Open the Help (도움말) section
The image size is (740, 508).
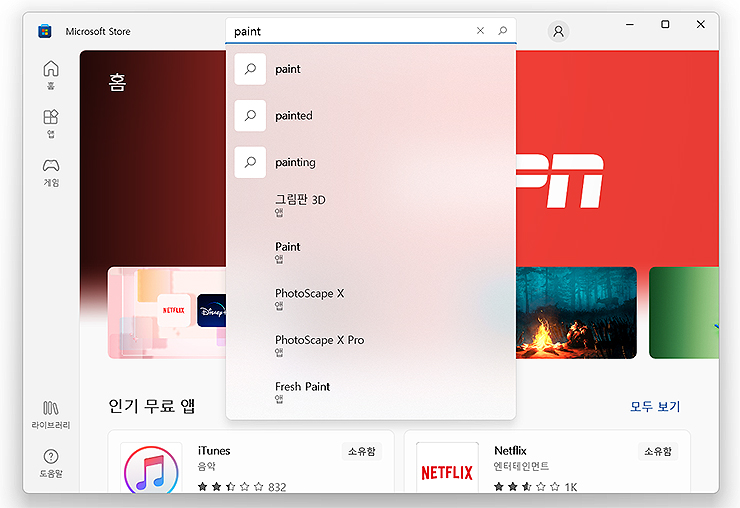tap(51, 463)
